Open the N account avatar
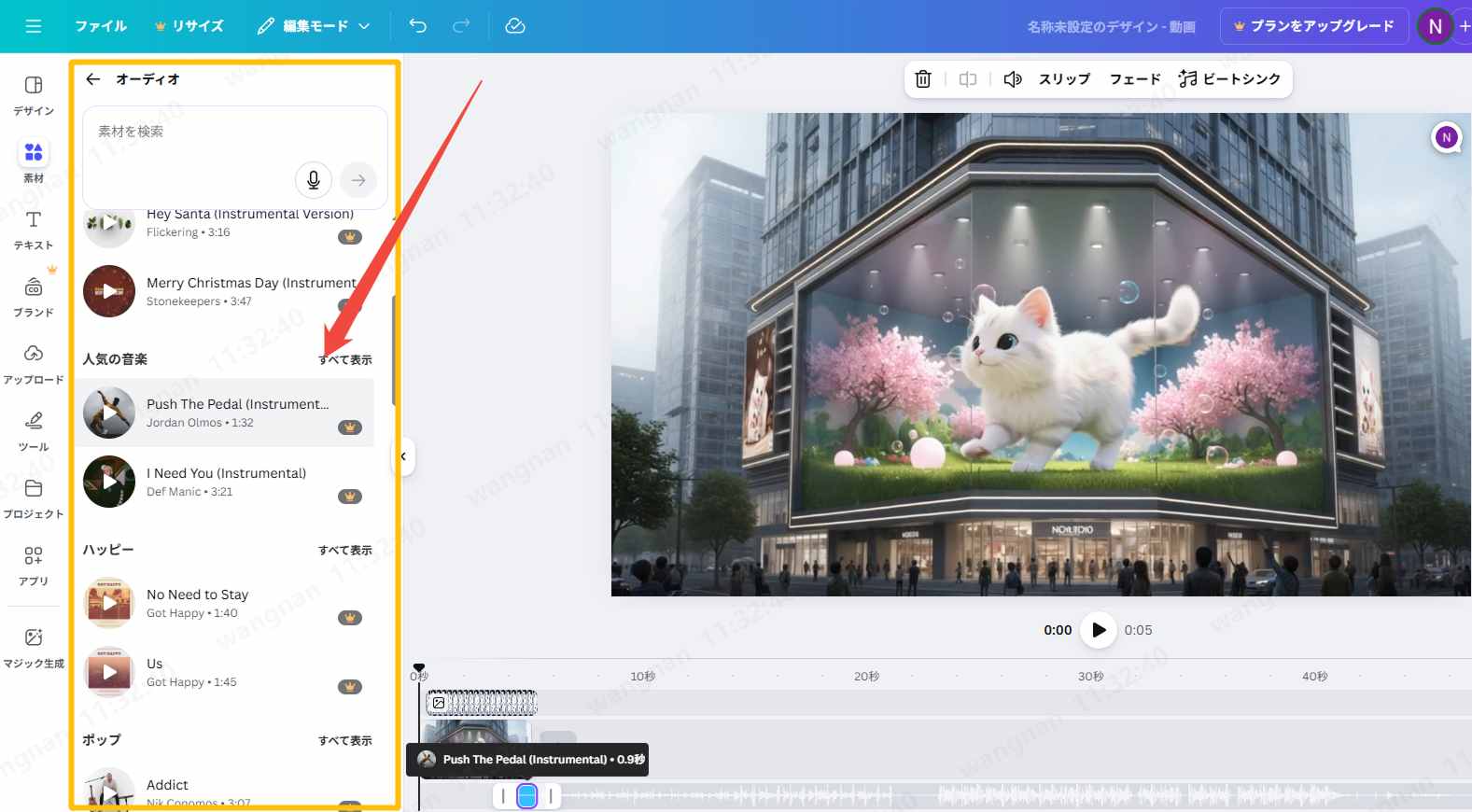 1436,26
